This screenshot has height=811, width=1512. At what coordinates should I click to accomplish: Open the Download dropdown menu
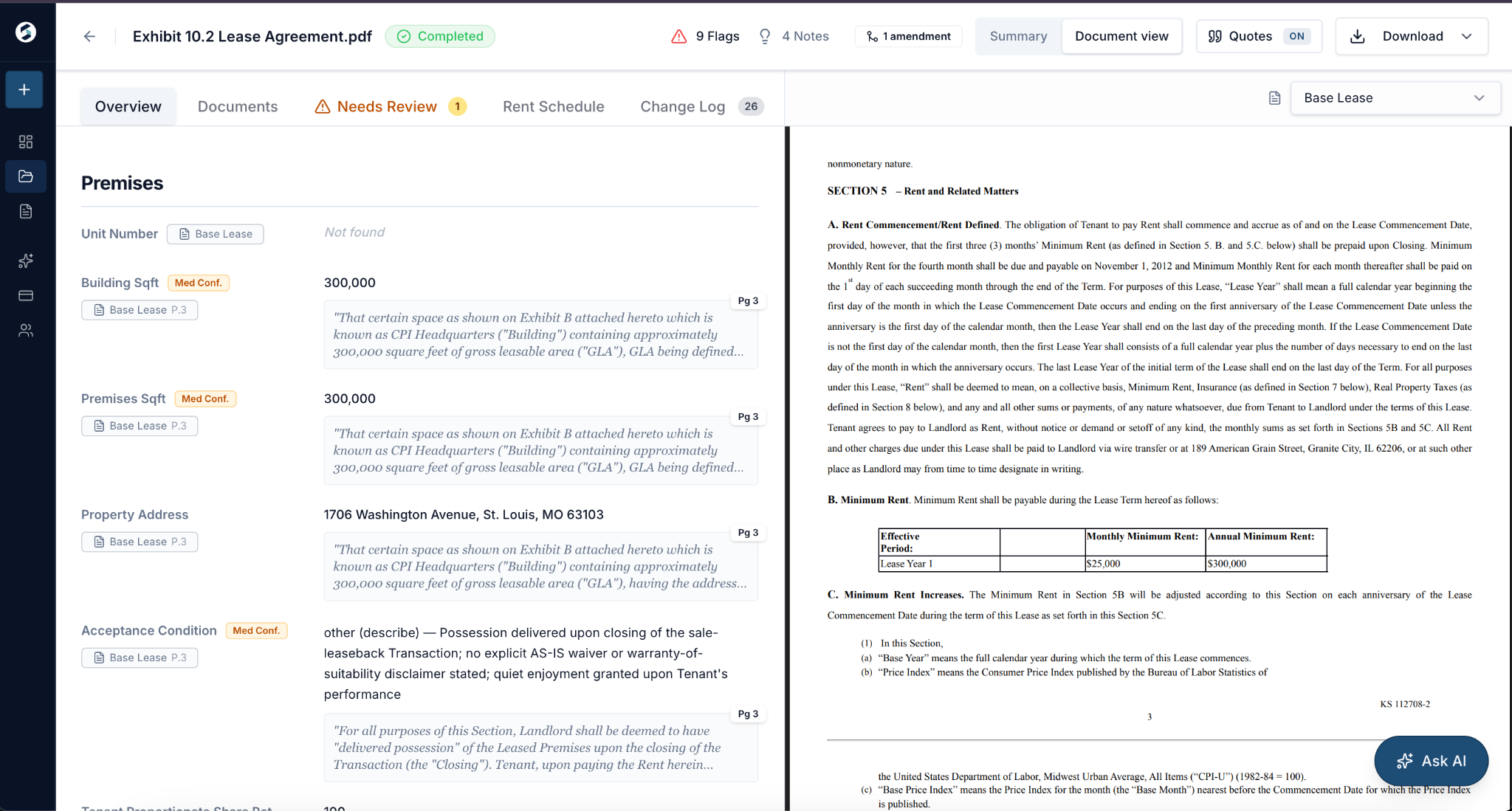pyautogui.click(x=1412, y=36)
